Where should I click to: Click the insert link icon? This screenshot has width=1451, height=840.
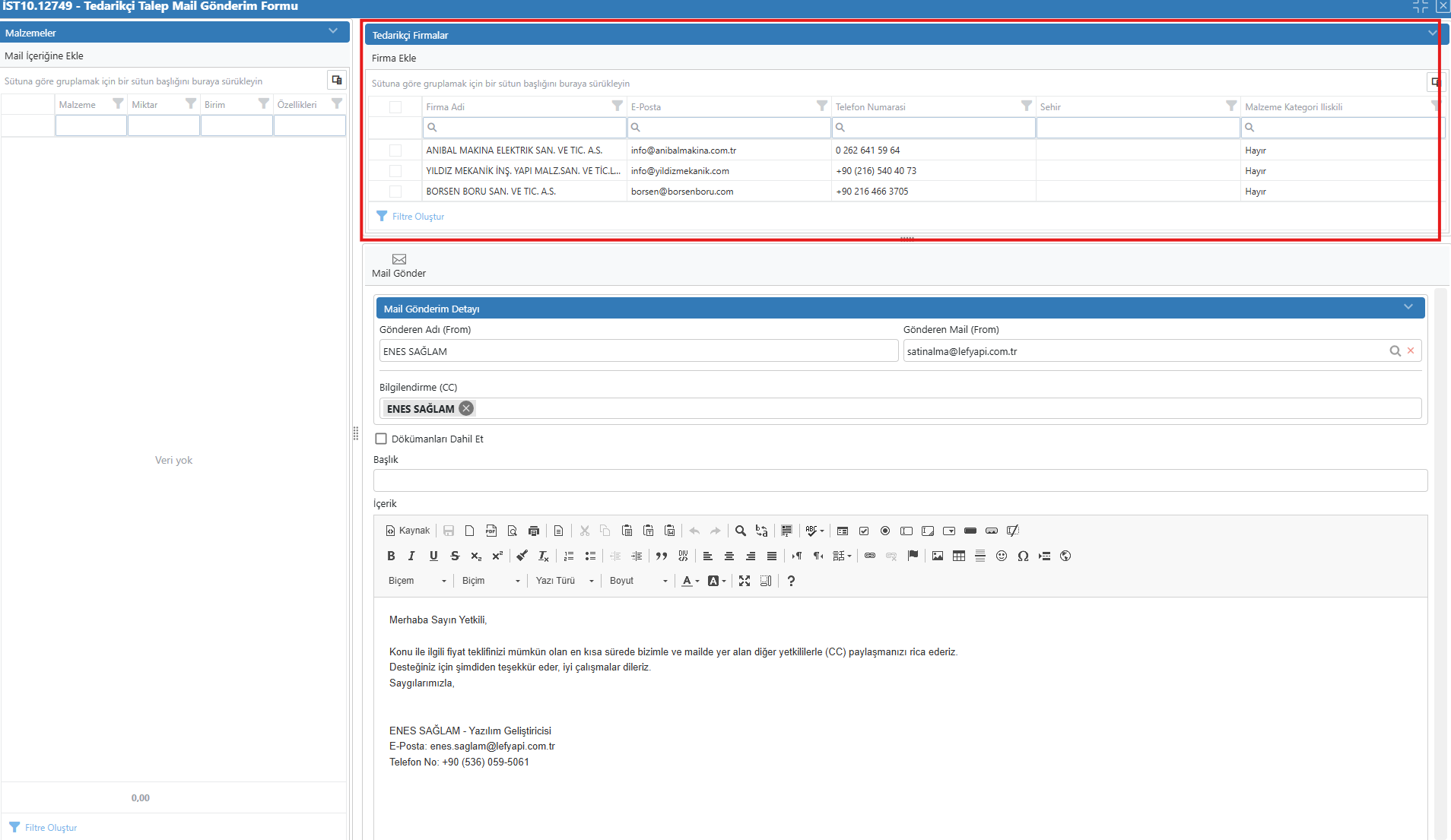(870, 556)
